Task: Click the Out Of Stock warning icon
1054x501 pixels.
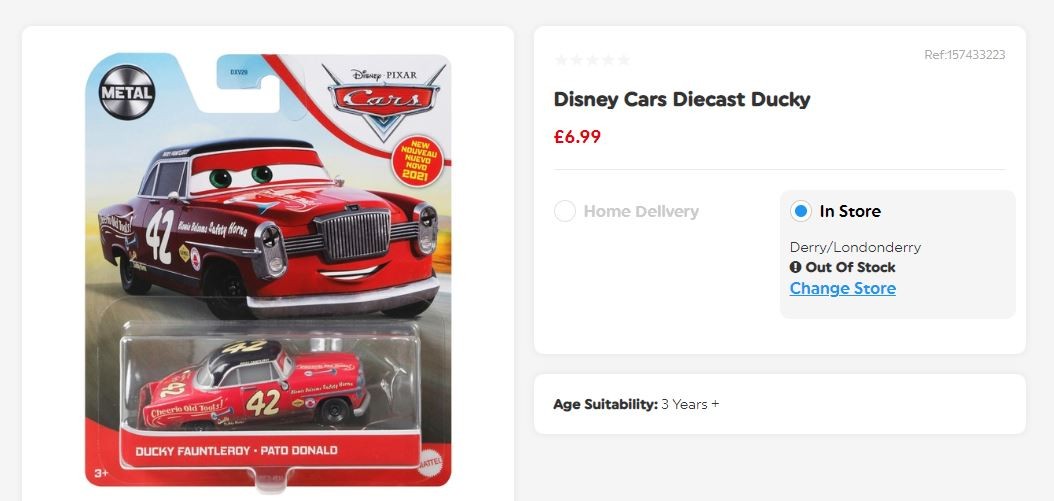Action: pyautogui.click(x=796, y=267)
